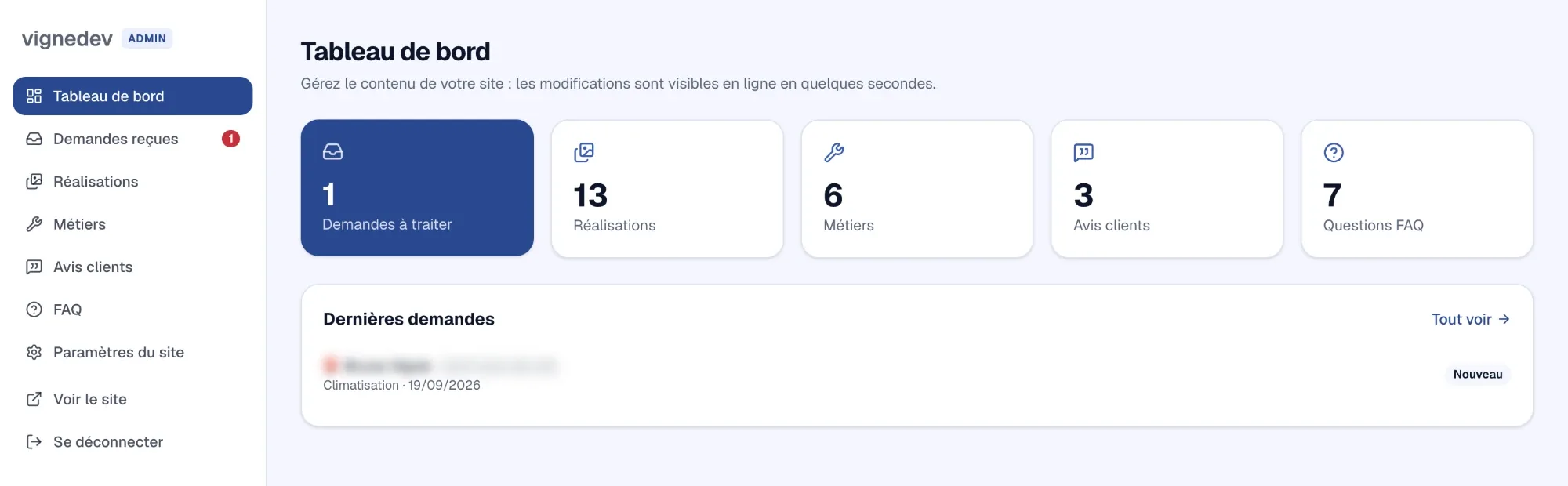Image resolution: width=1568 pixels, height=486 pixels.
Task: Open Avis clients in the sidebar
Action: 132,267
